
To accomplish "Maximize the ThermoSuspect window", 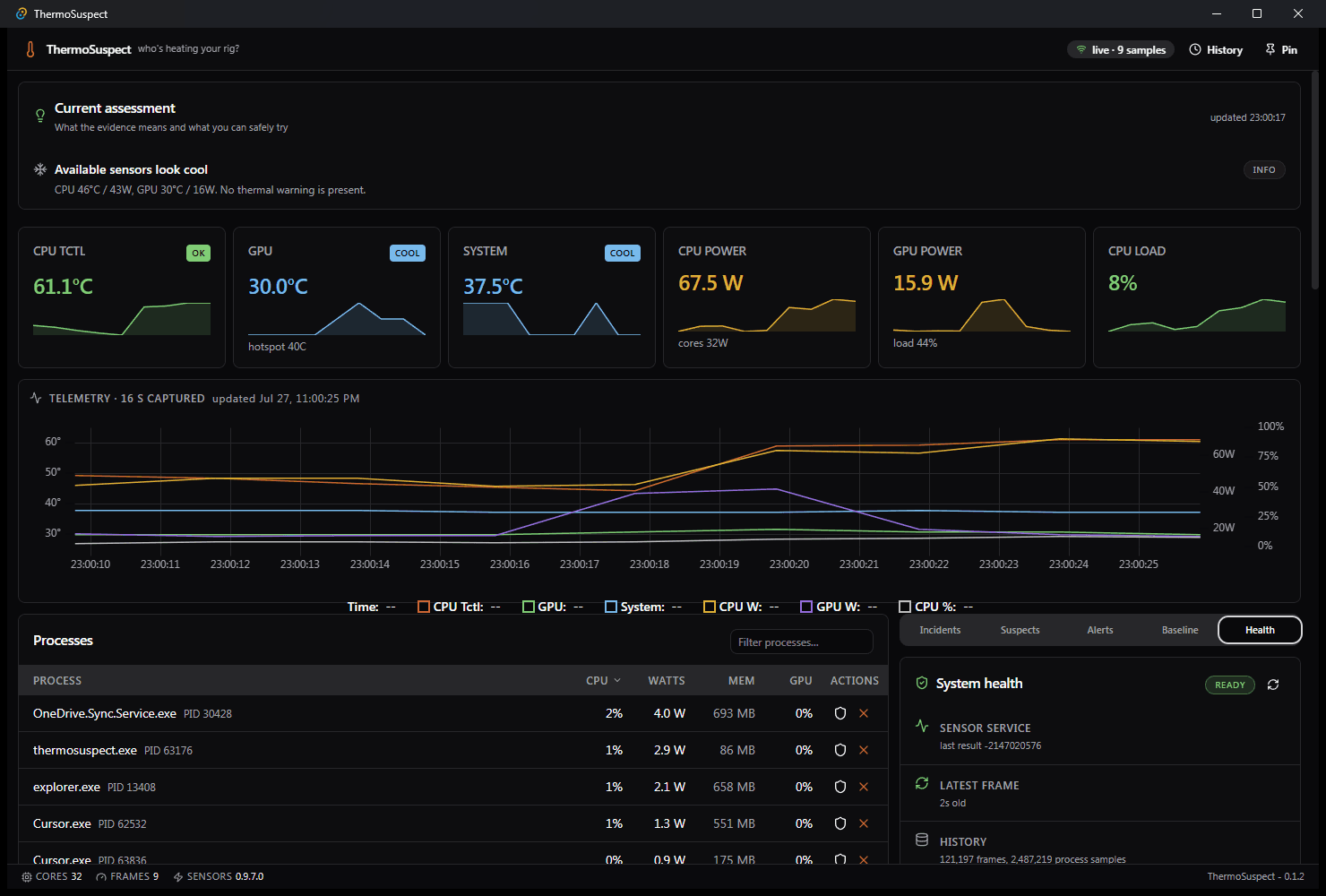I will point(1257,13).
